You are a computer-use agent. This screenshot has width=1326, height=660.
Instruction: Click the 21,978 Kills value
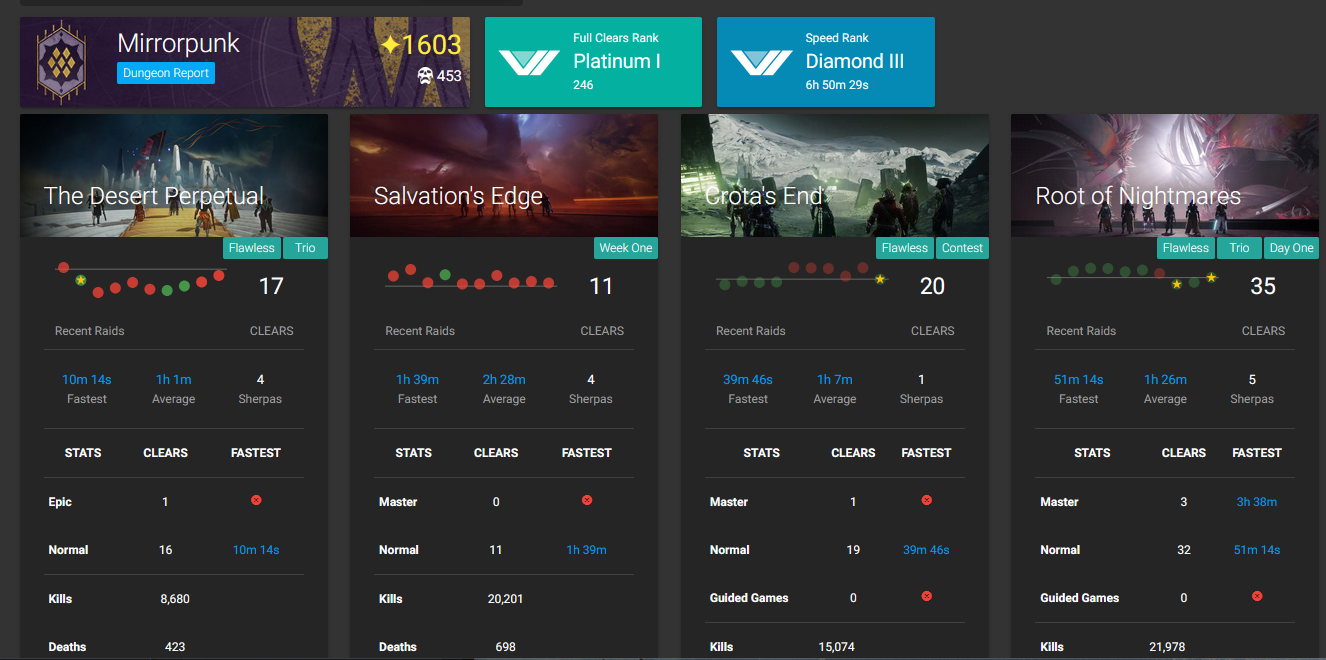1167,647
